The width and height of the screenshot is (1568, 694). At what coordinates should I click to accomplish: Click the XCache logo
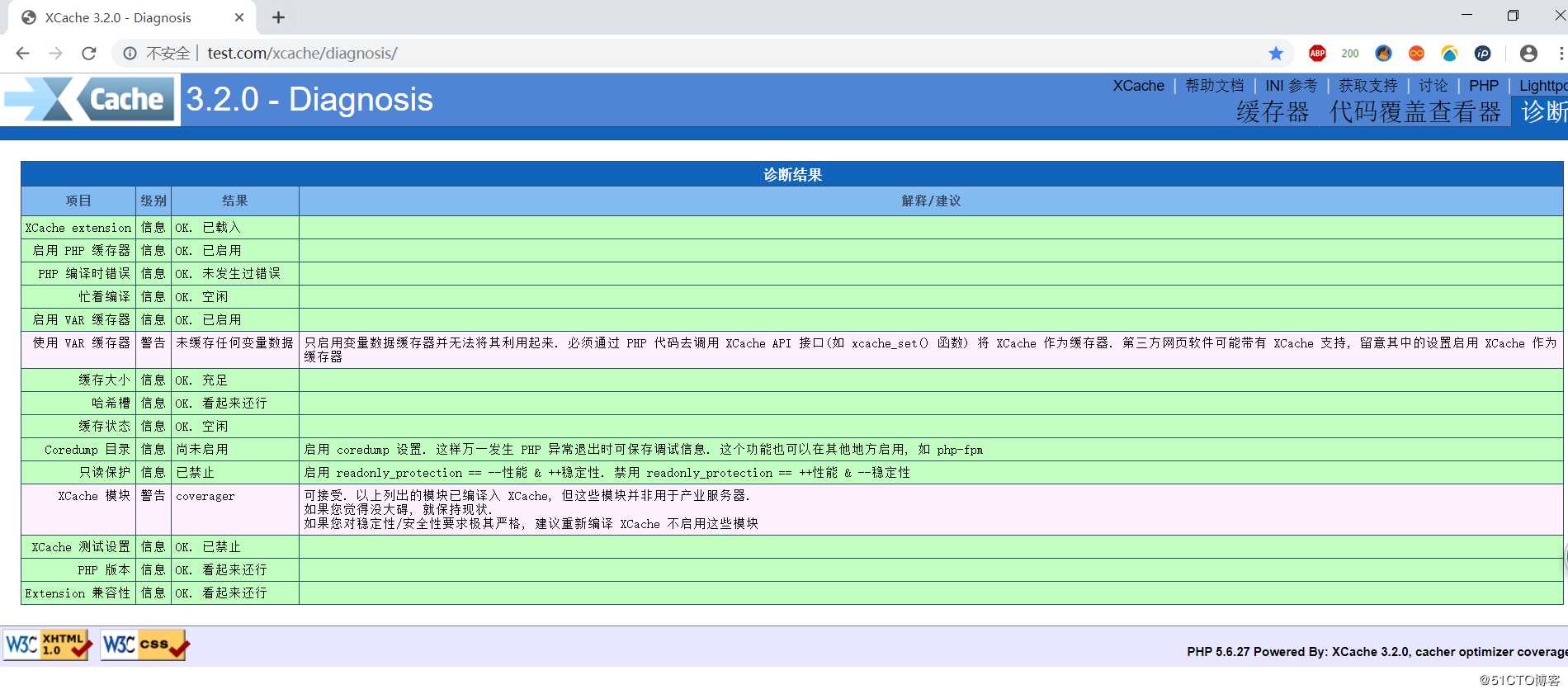click(89, 100)
